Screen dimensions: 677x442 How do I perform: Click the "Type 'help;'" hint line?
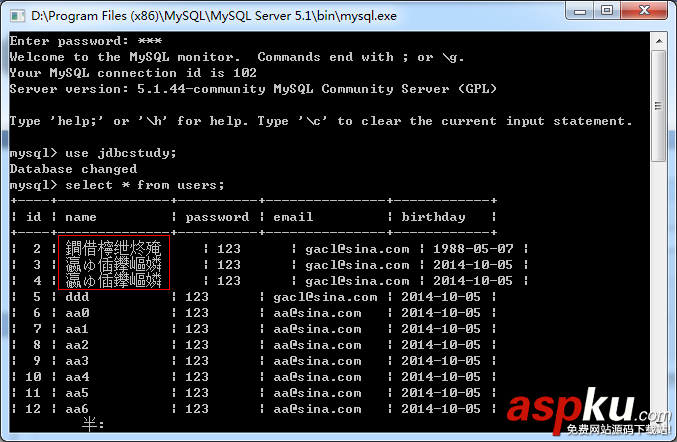click(x=321, y=121)
